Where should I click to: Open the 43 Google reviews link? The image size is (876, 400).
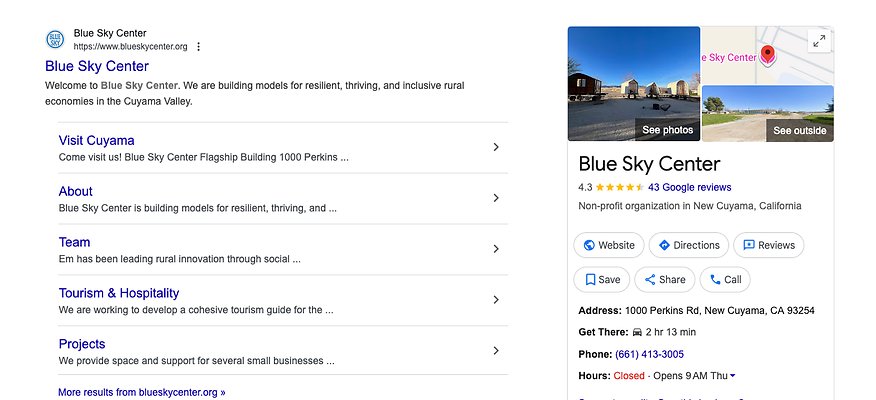click(x=689, y=187)
